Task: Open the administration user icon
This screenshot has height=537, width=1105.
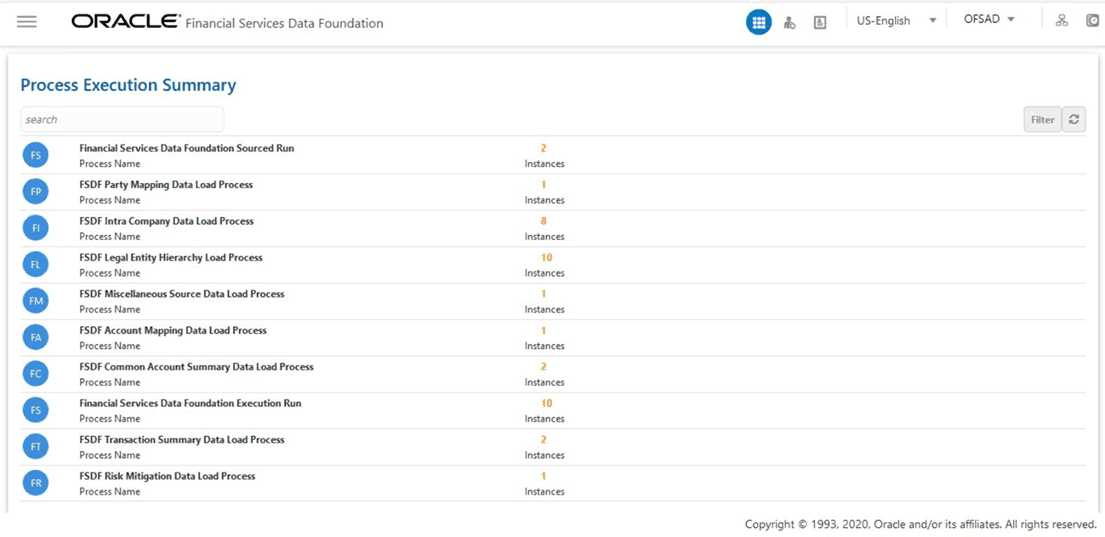Action: 790,22
